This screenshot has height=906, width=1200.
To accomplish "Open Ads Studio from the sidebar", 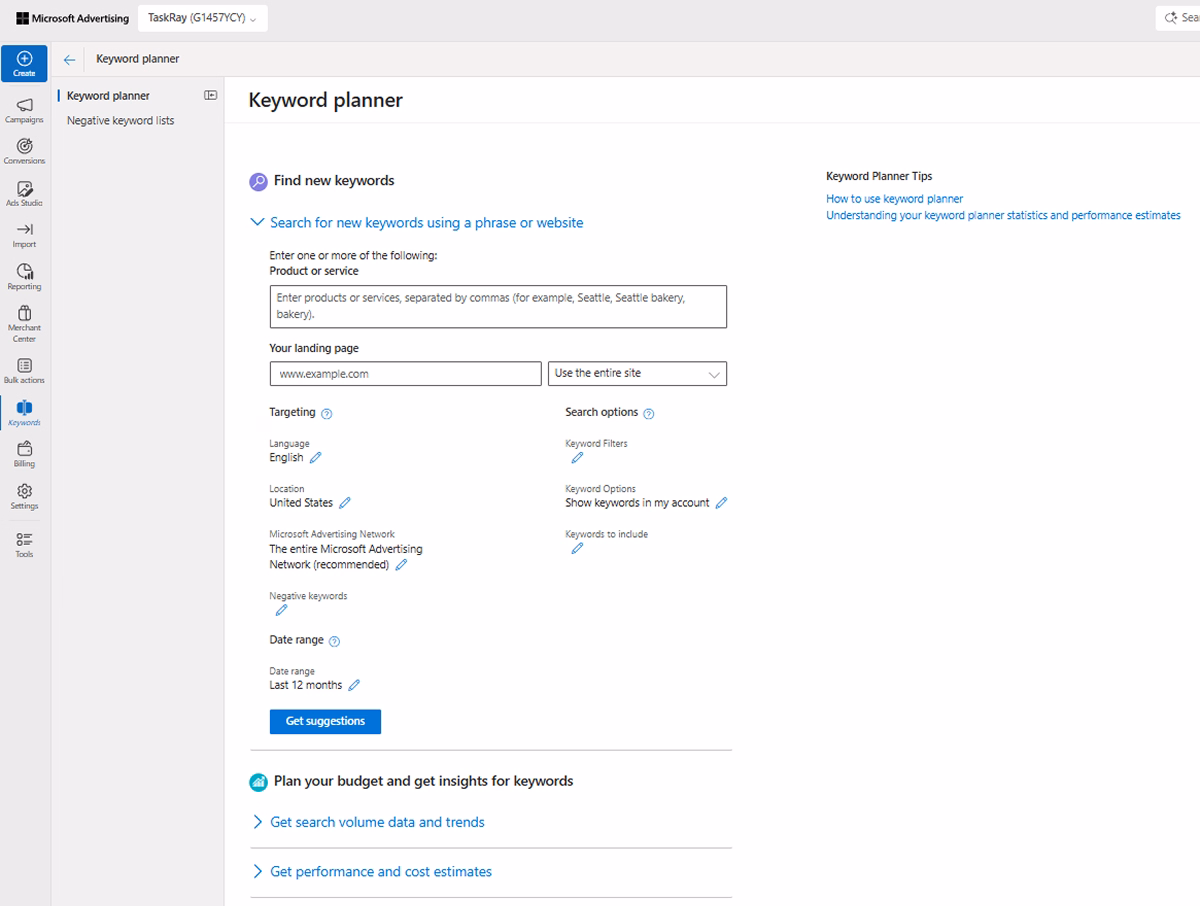I will coord(23,193).
